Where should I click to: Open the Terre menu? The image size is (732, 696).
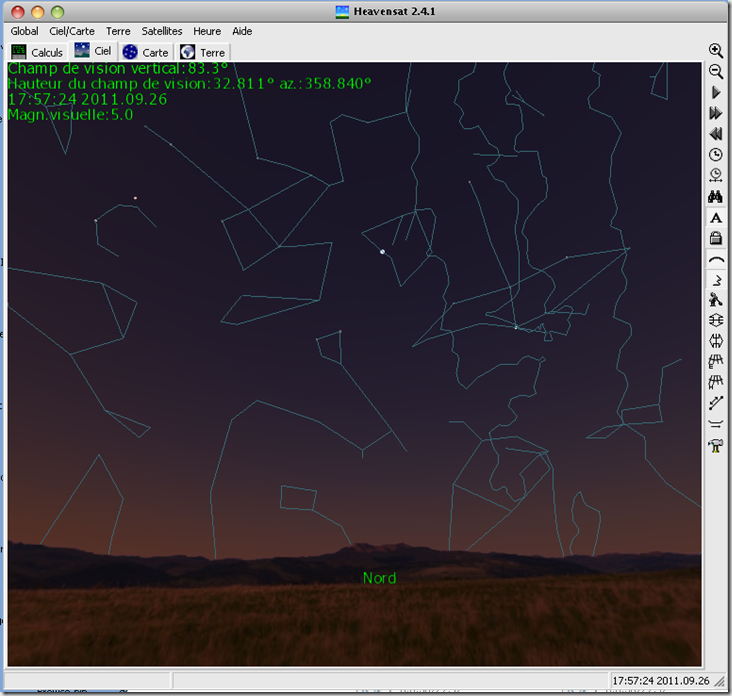point(118,31)
